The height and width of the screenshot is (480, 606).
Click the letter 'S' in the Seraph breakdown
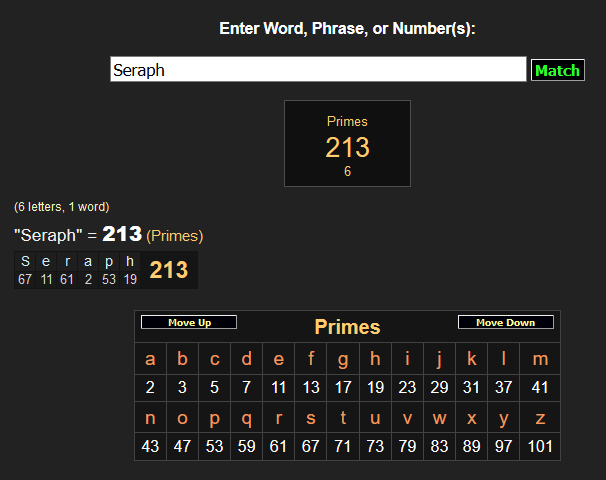pyautogui.click(x=25, y=262)
